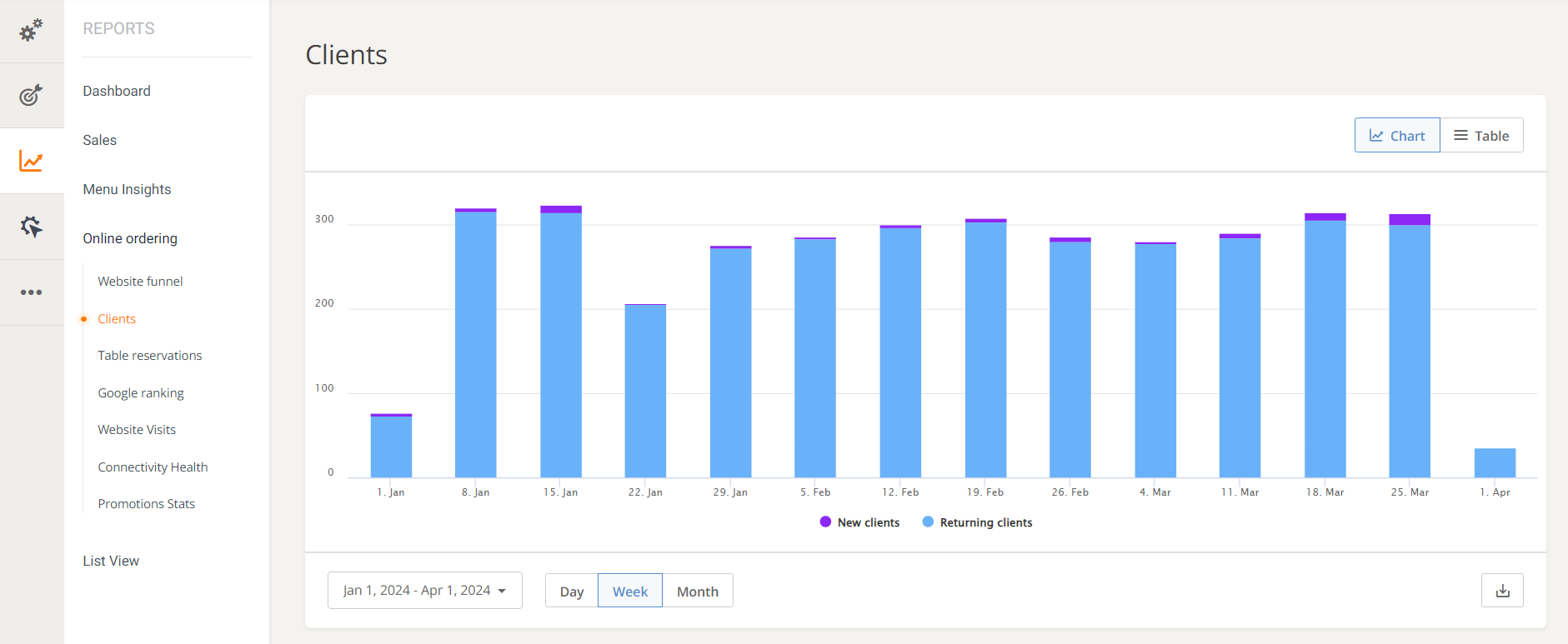Viewport: 1568px width, 644px height.
Task: Open Google ranking page
Action: click(141, 393)
